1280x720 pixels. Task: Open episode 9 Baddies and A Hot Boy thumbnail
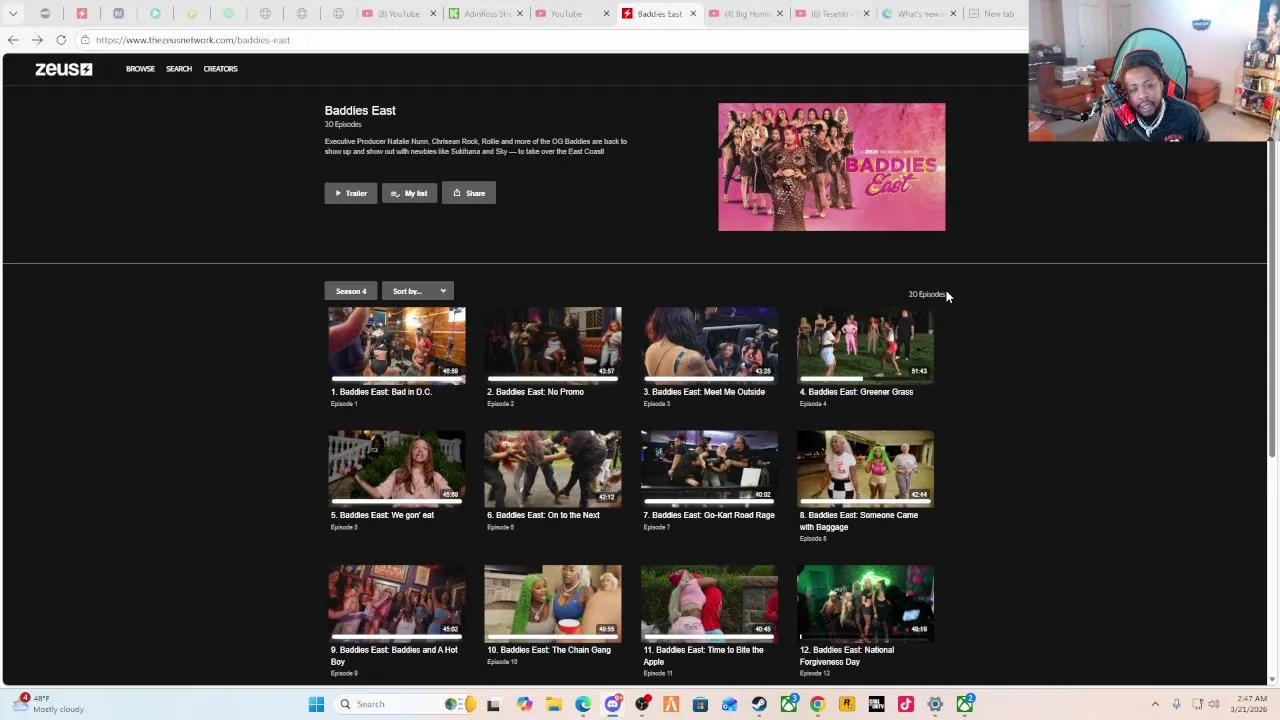coord(397,603)
